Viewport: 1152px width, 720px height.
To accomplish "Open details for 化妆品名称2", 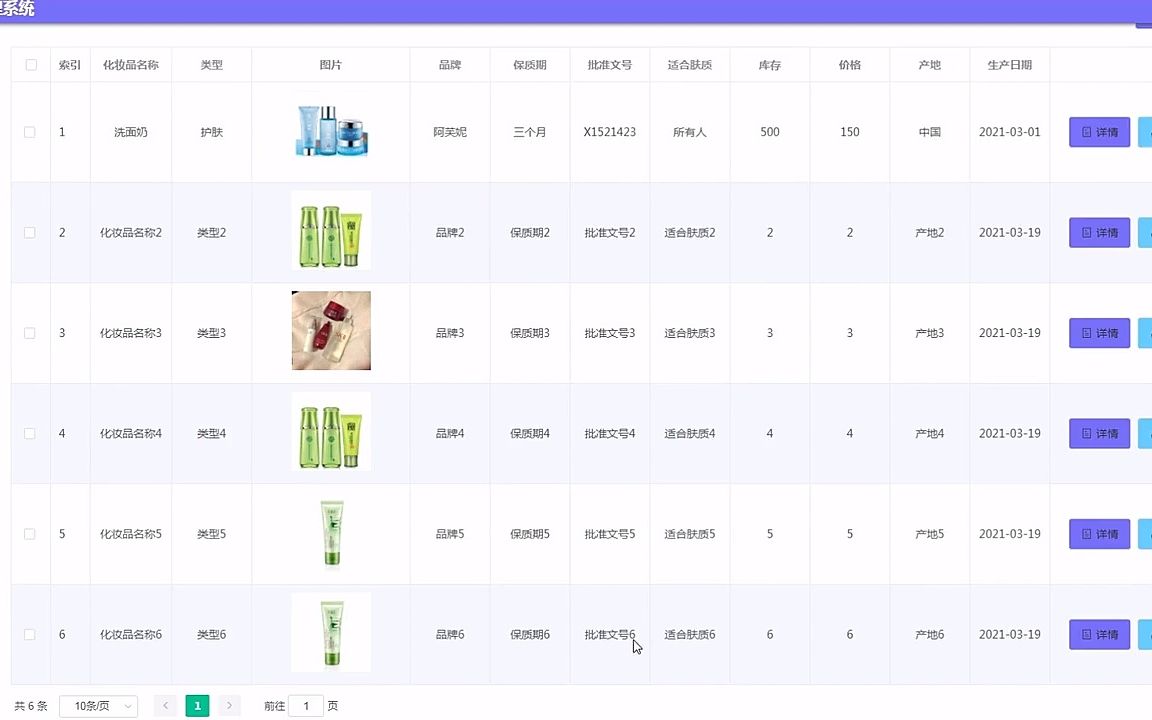I will tap(1099, 232).
